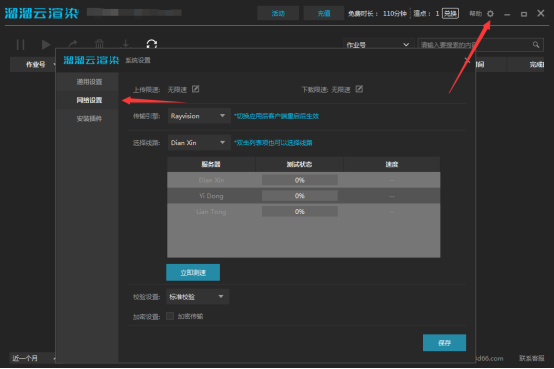
Task: Click the blue double-click line selection hint
Action: pos(273,143)
